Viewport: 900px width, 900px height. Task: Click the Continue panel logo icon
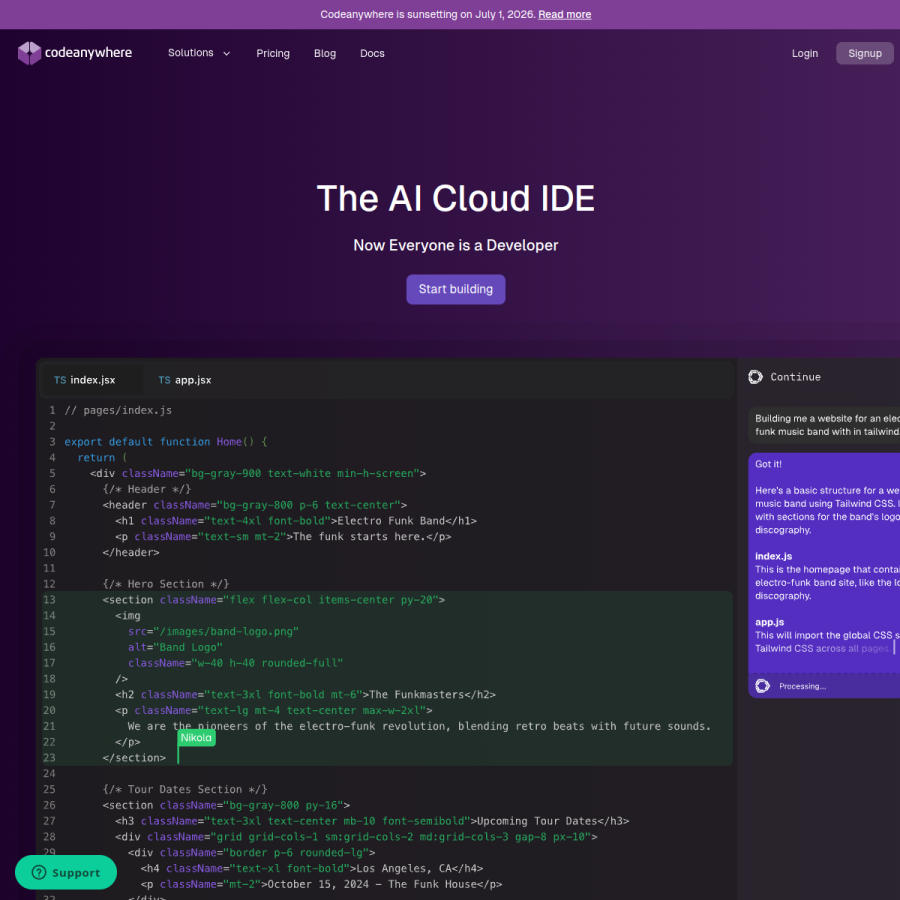[x=755, y=377]
